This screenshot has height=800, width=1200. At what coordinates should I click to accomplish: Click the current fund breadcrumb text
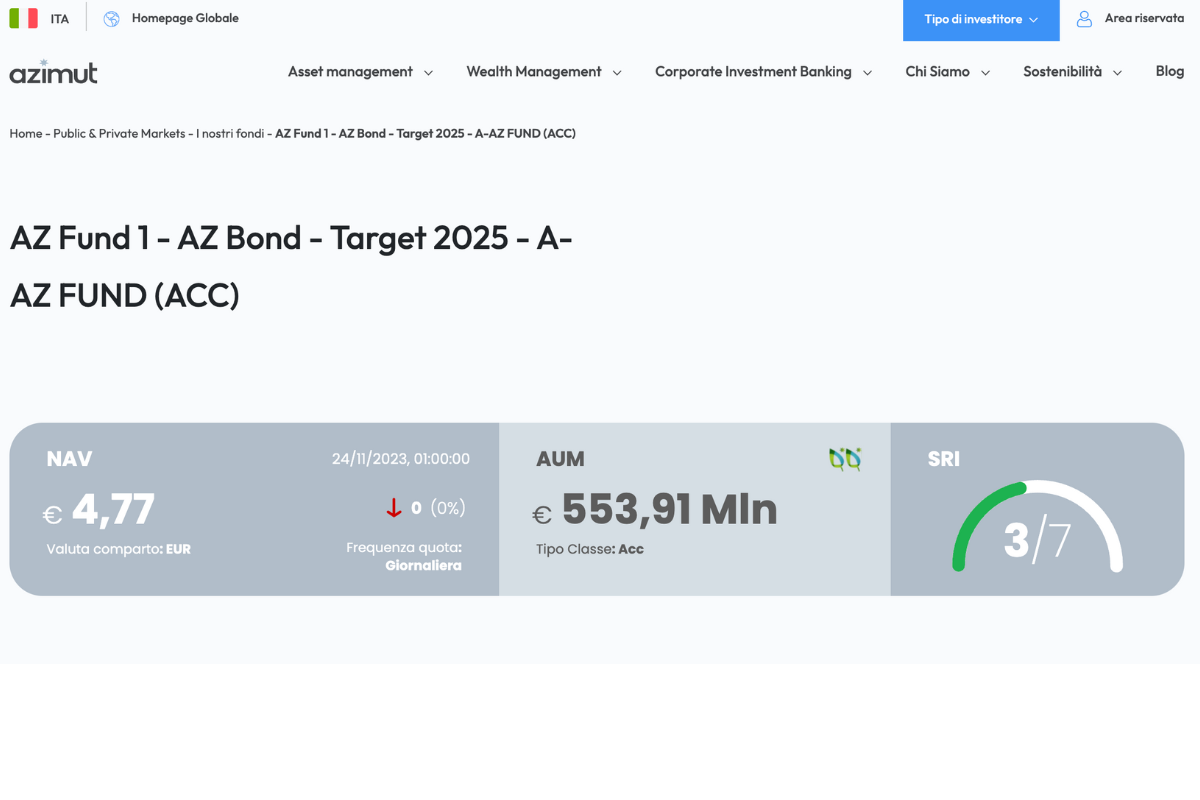point(425,133)
